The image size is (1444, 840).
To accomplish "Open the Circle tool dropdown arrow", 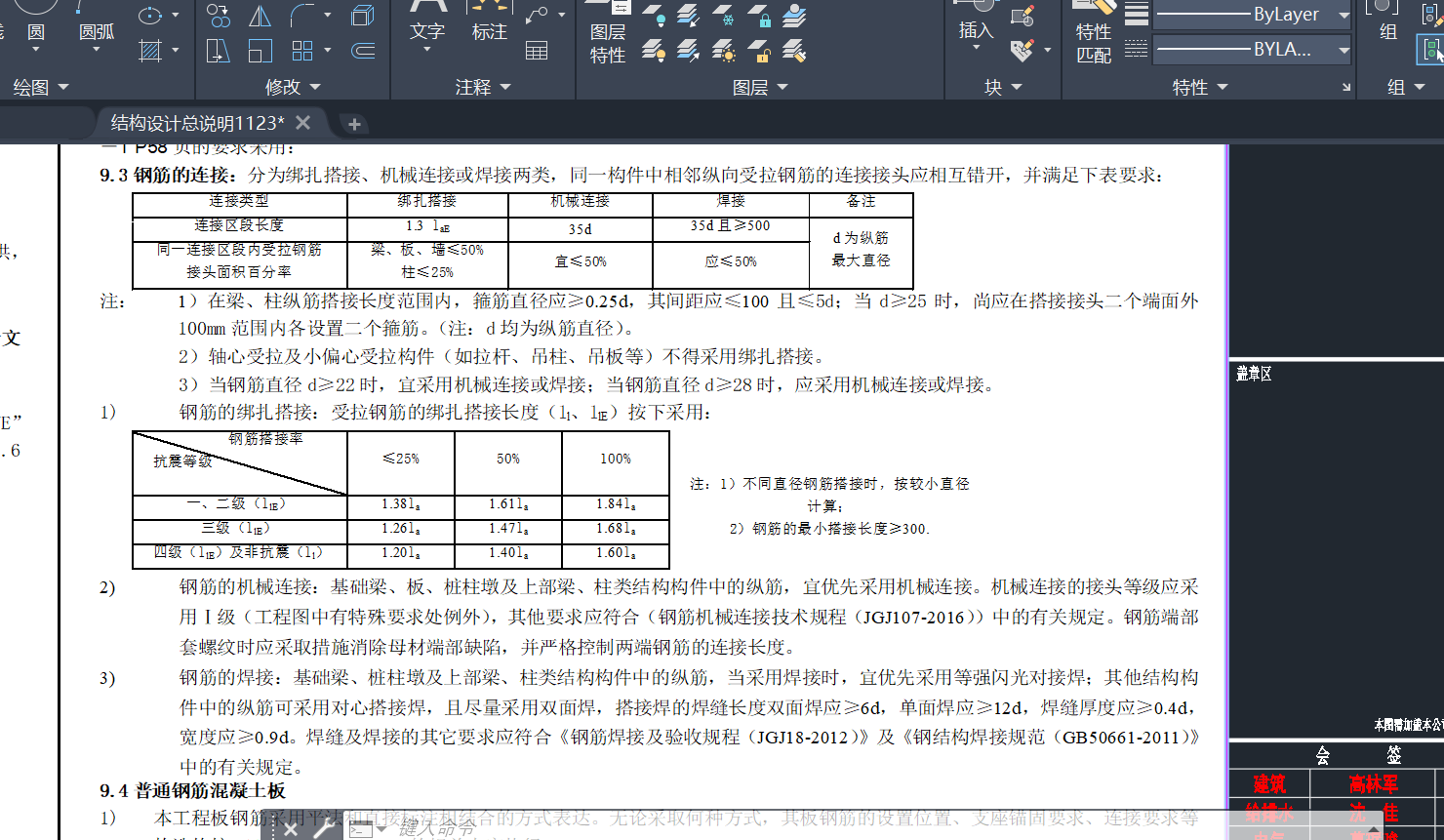I will point(35,49).
